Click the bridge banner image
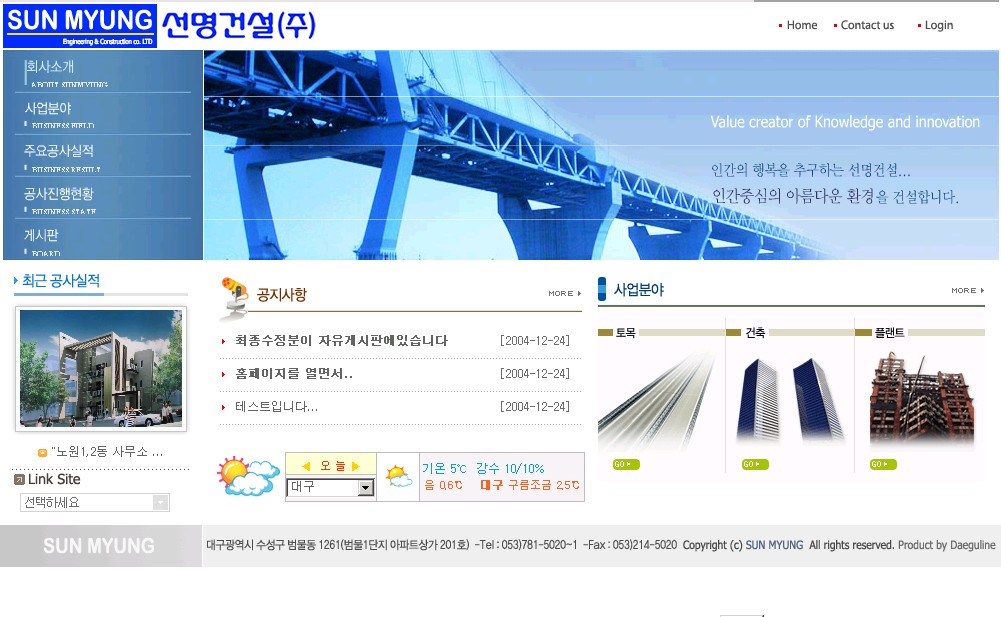The width and height of the screenshot is (1001, 617). coord(601,155)
